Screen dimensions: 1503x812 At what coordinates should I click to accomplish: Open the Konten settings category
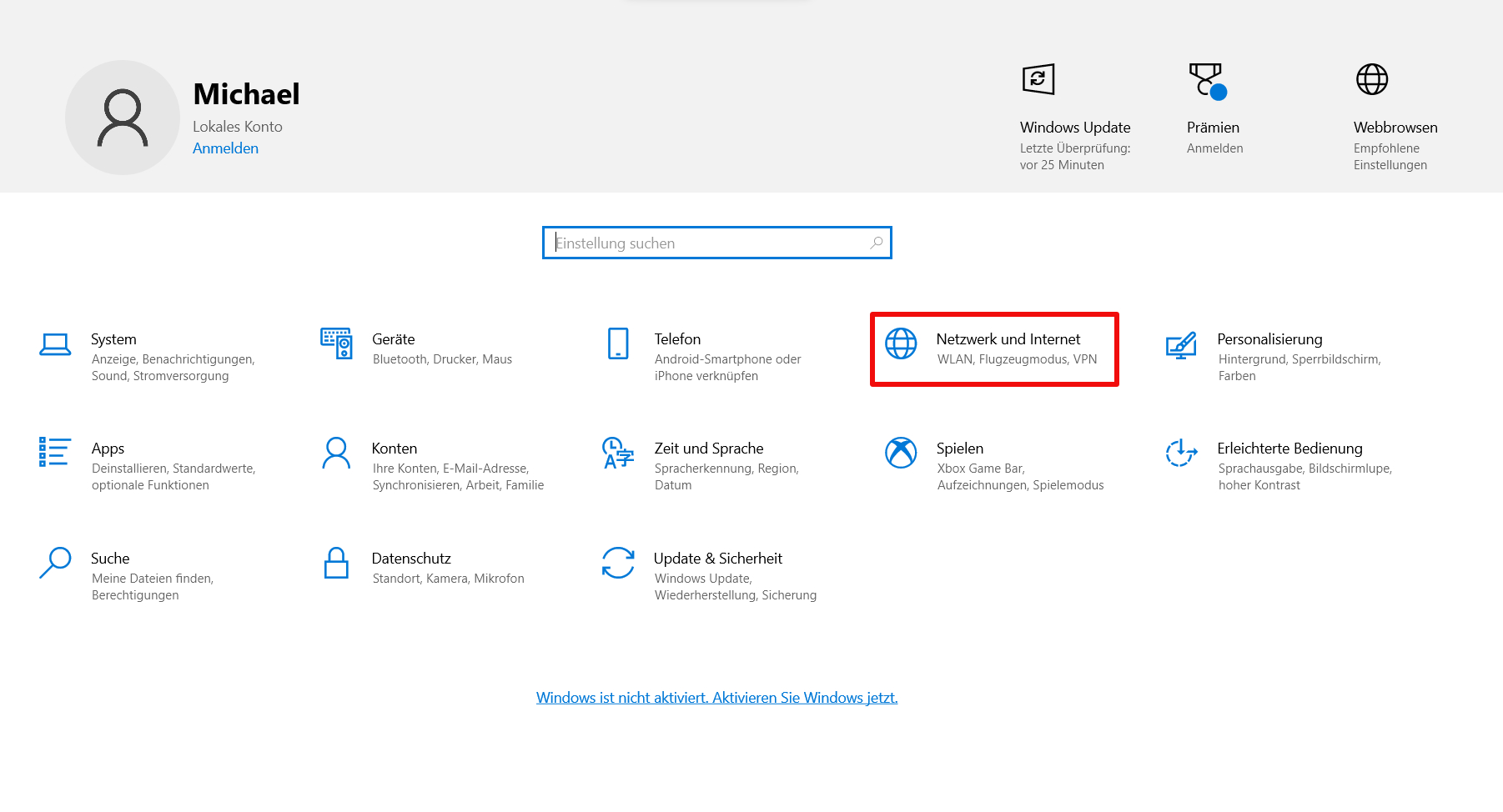point(394,449)
